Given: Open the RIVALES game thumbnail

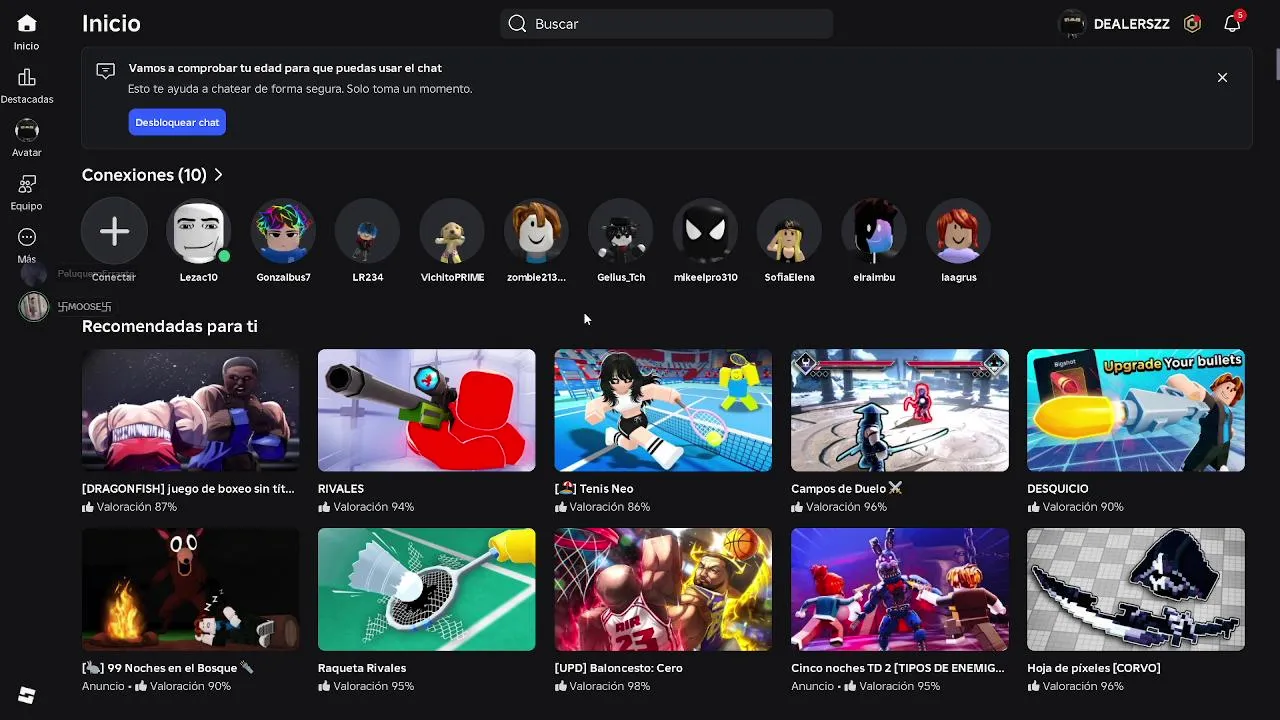Looking at the screenshot, I should tap(427, 410).
